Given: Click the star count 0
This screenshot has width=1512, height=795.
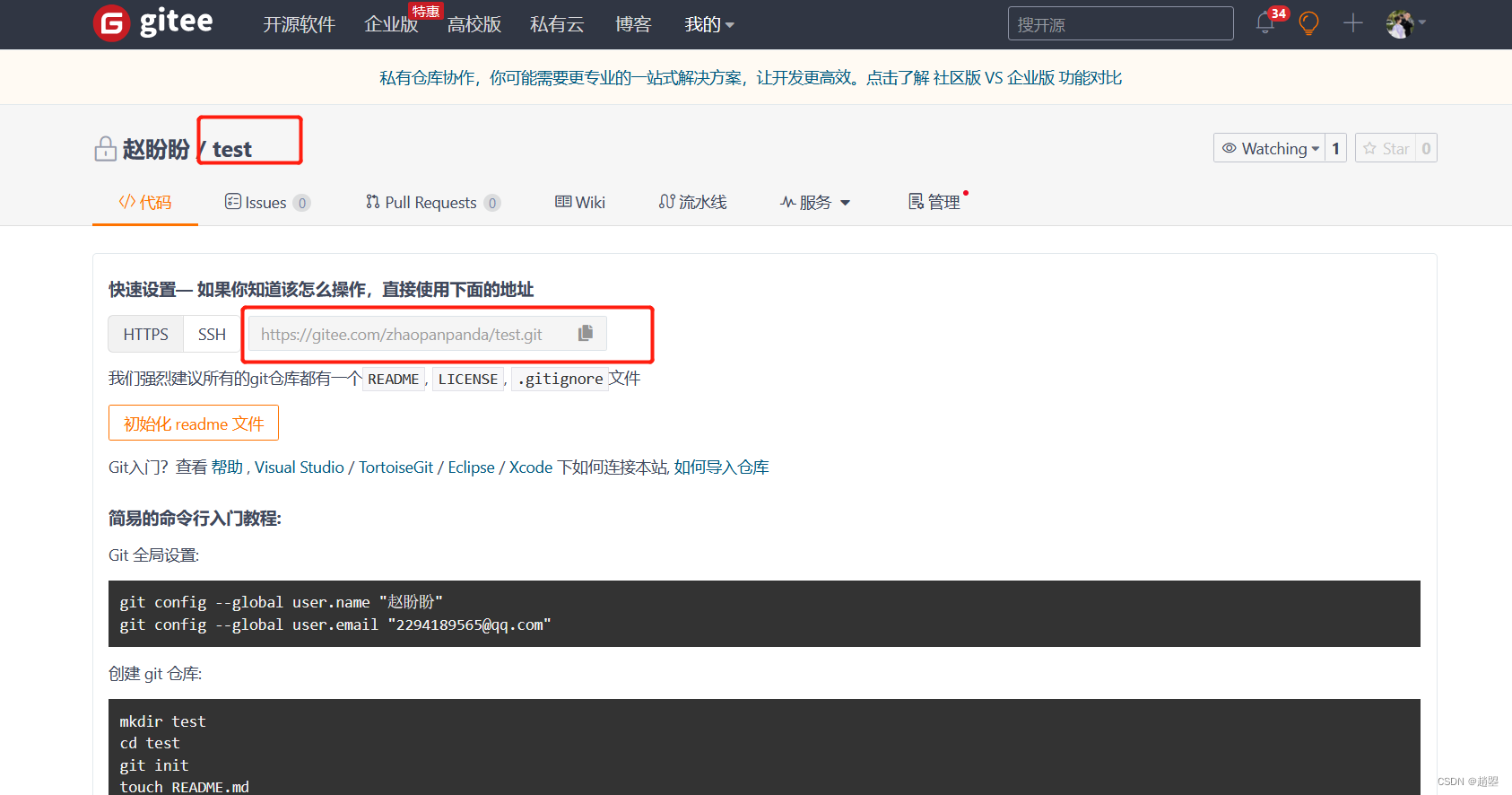Looking at the screenshot, I should tap(1426, 148).
